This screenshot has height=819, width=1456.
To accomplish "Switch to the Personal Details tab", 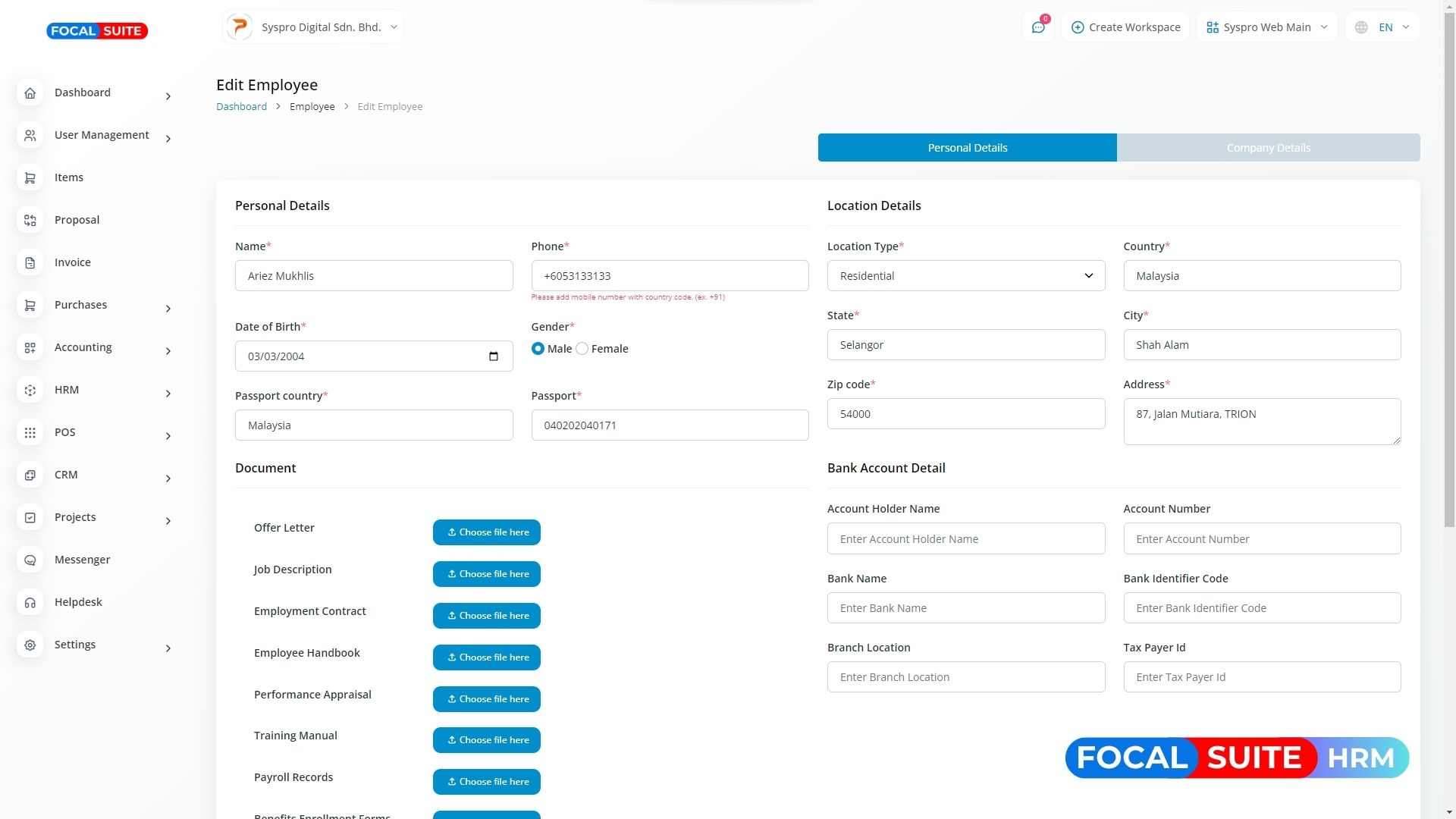I will [x=967, y=148].
